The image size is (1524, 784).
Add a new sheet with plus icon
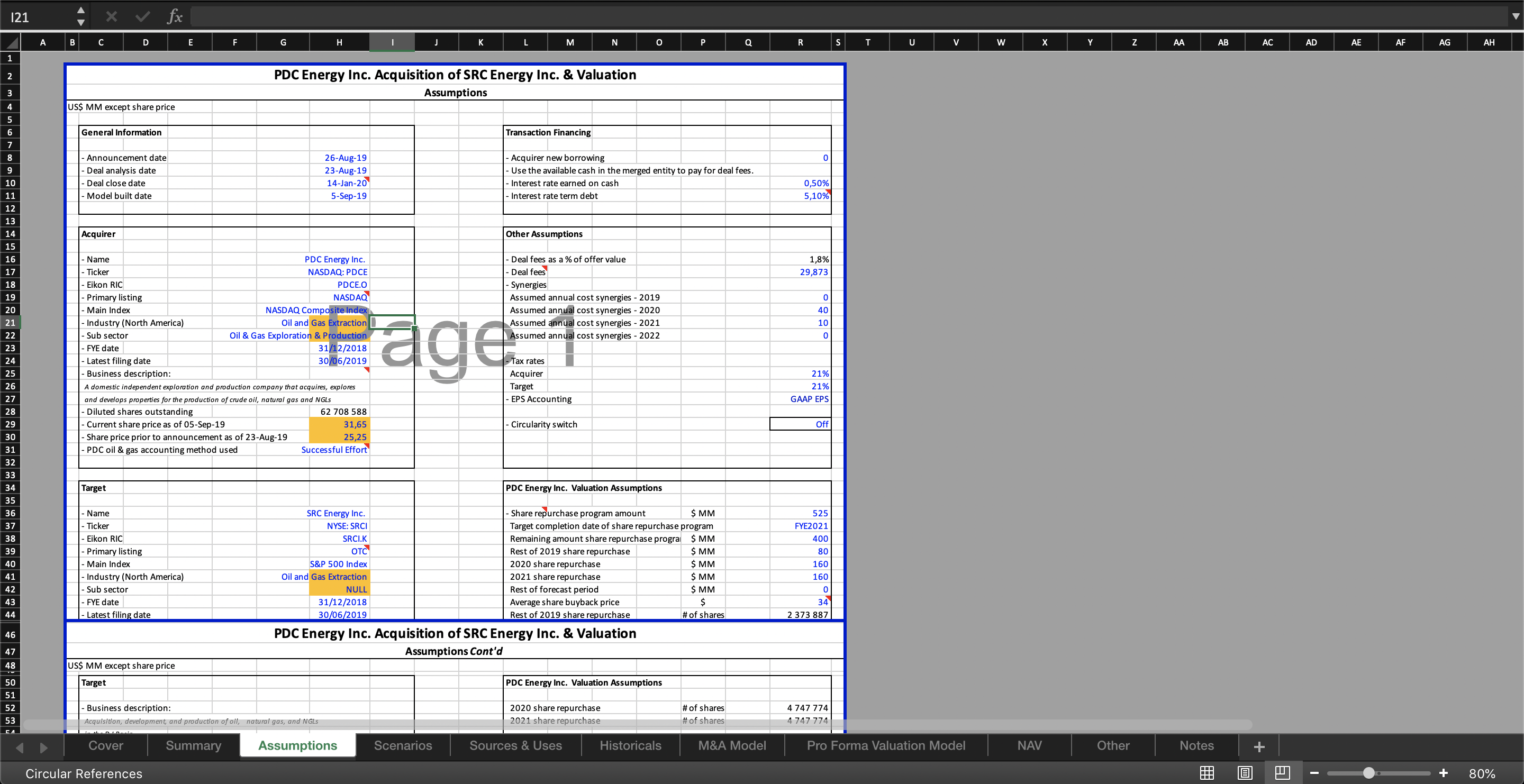coord(1259,746)
